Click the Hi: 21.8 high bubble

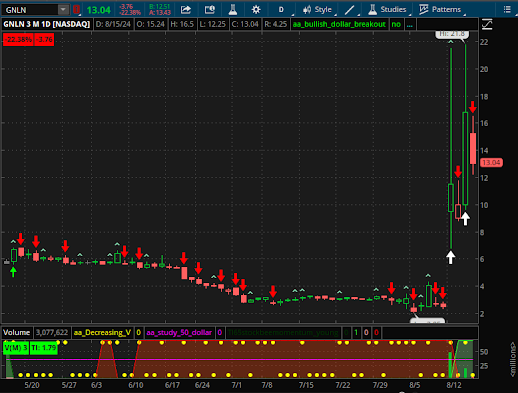tap(452, 34)
